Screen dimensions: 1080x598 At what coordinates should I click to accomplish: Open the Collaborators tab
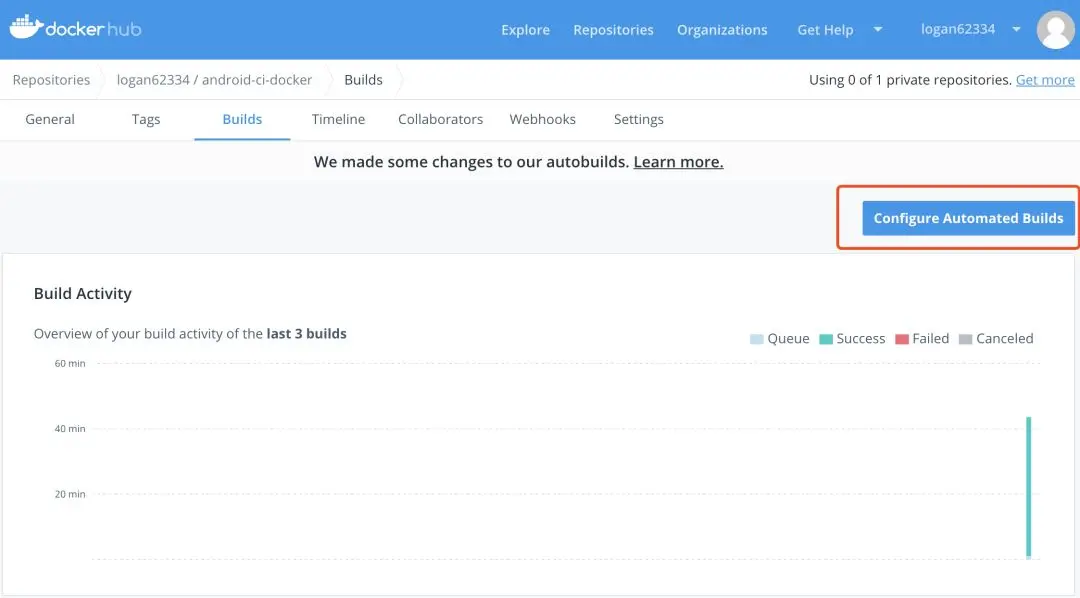click(440, 119)
